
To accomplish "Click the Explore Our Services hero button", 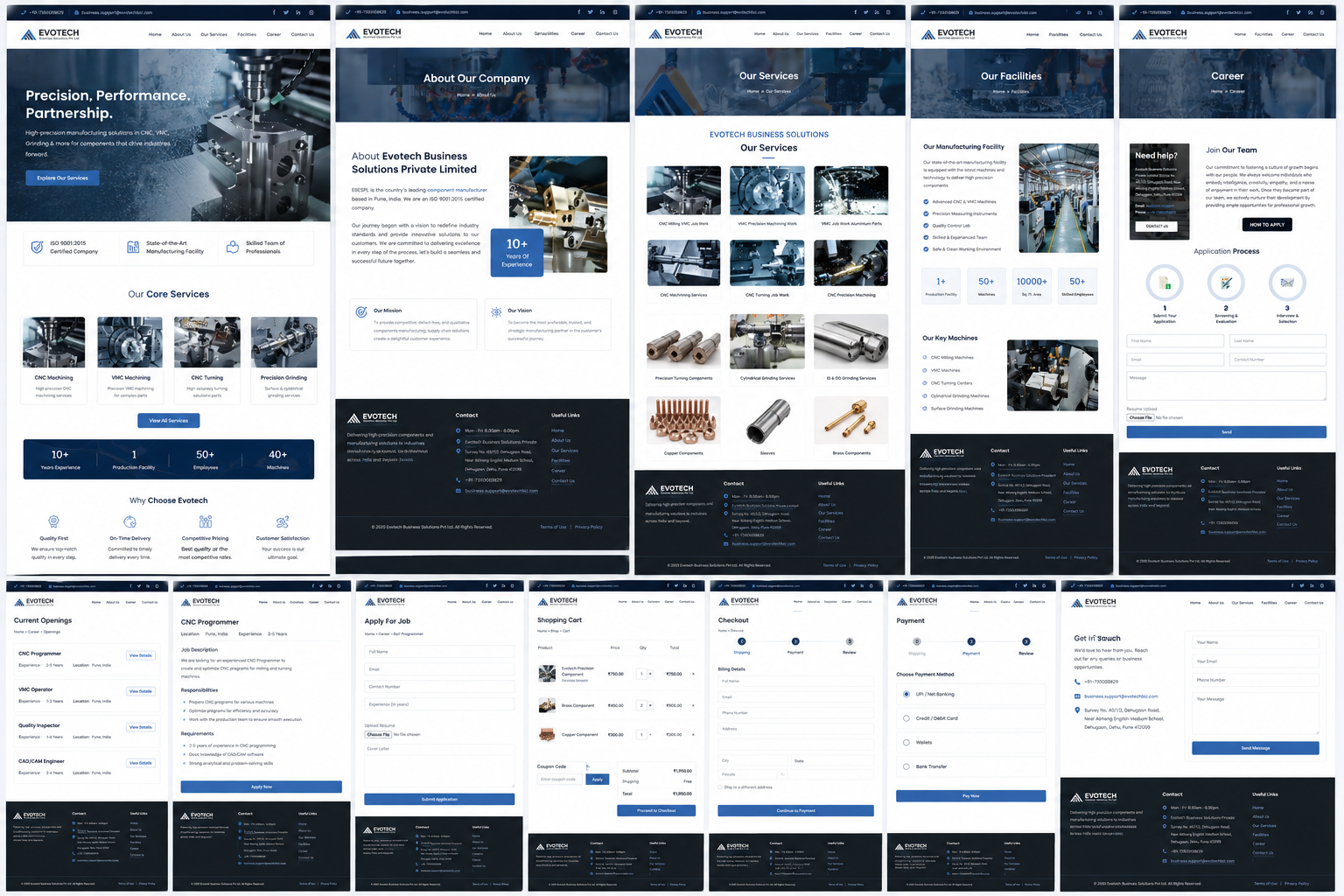I will 62,178.
